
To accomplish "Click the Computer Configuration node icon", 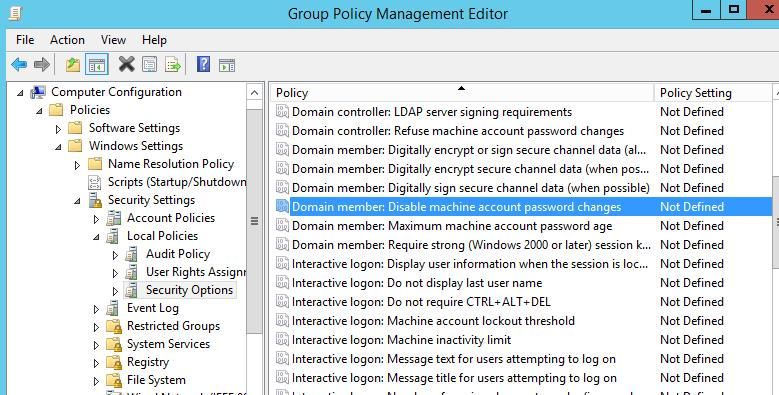I will 38,92.
